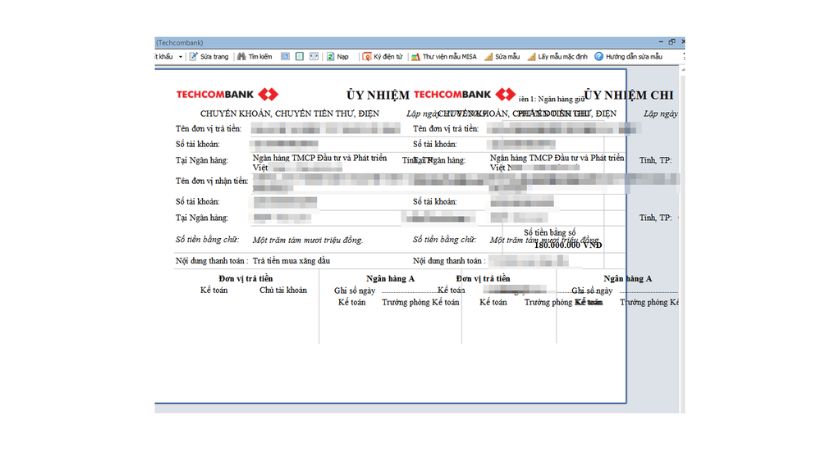Restore the window using title bar button
This screenshot has height=450, width=840.
[x=672, y=42]
